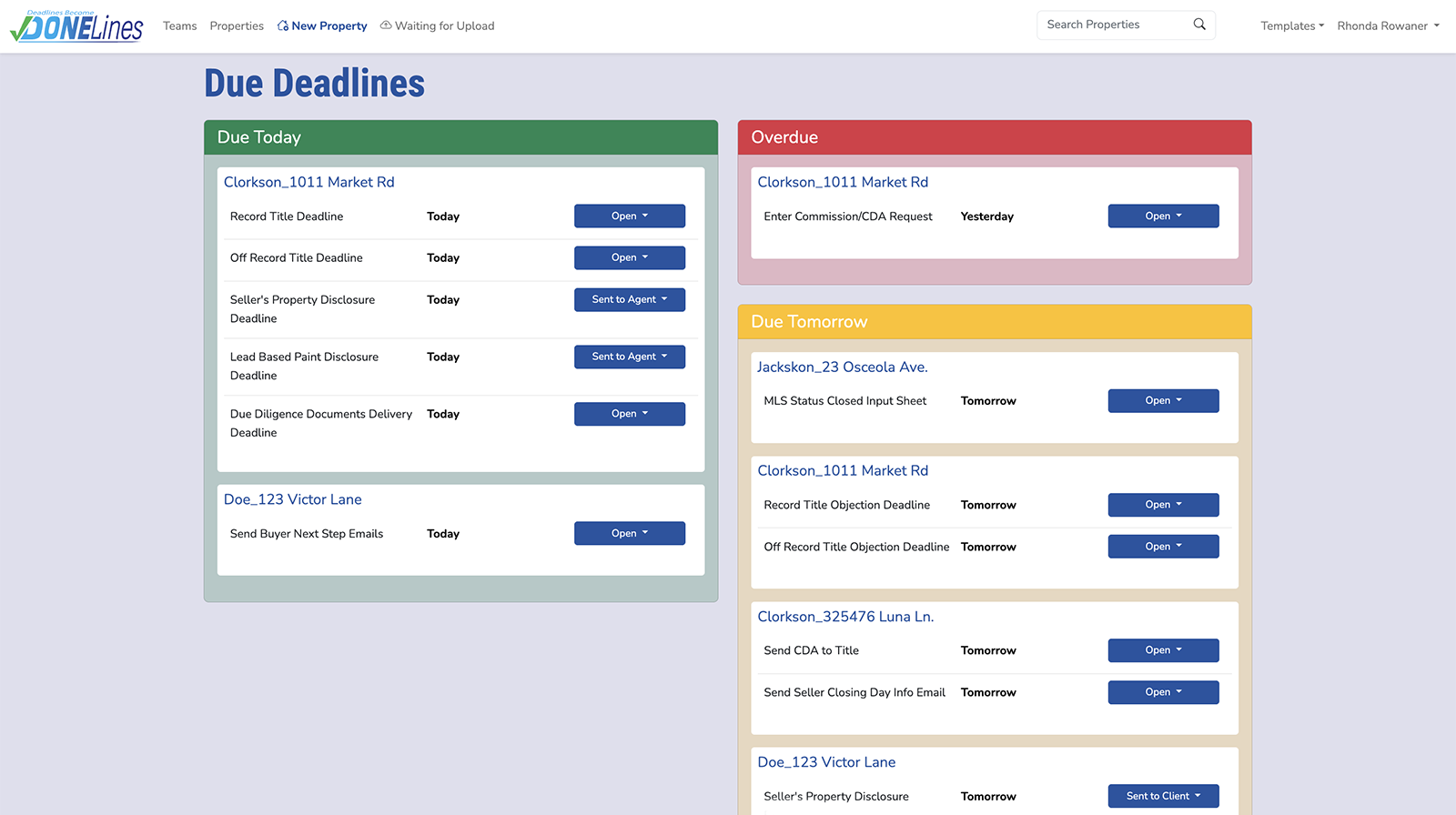
Task: Click Send CDA to Title text
Action: [812, 650]
